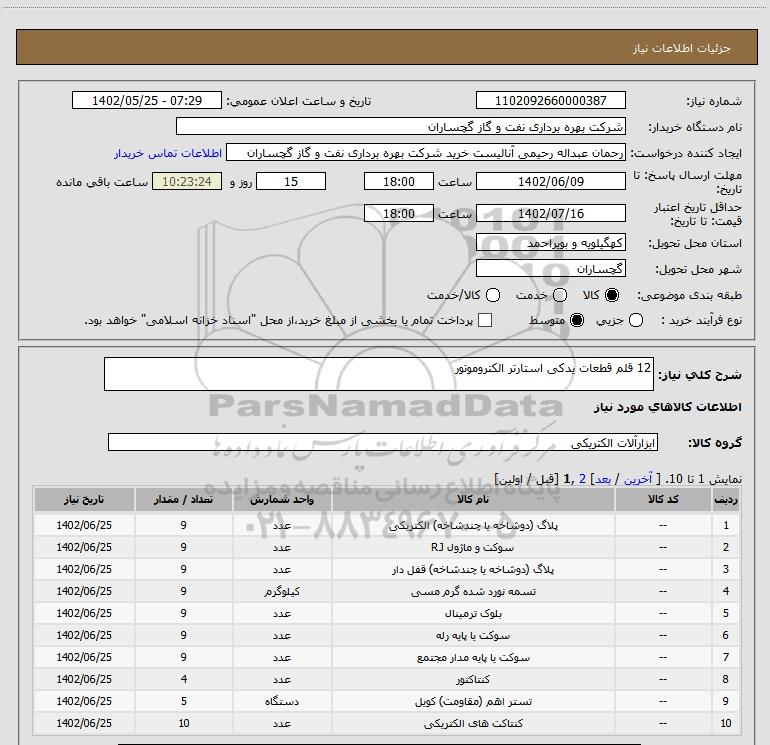Click the delivery city field گچساران
770x745 pixels.
550,269
